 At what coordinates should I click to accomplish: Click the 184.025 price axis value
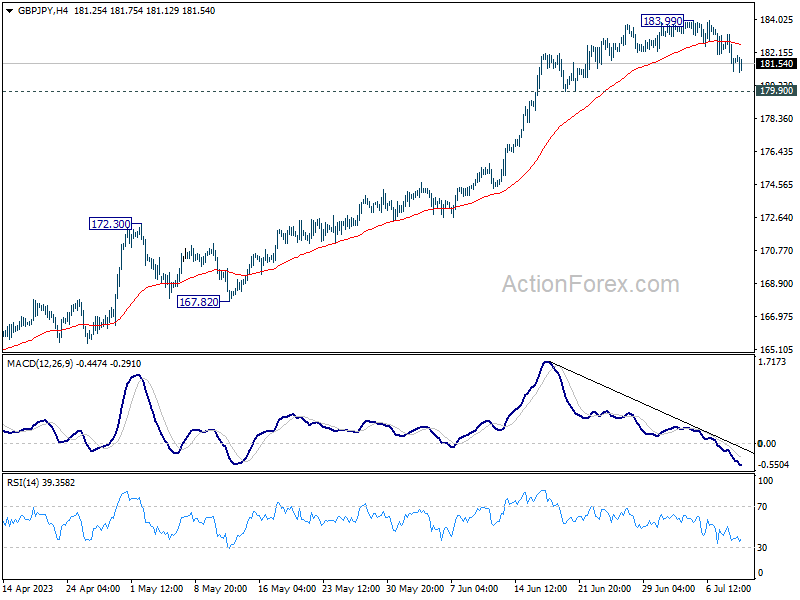coord(777,20)
